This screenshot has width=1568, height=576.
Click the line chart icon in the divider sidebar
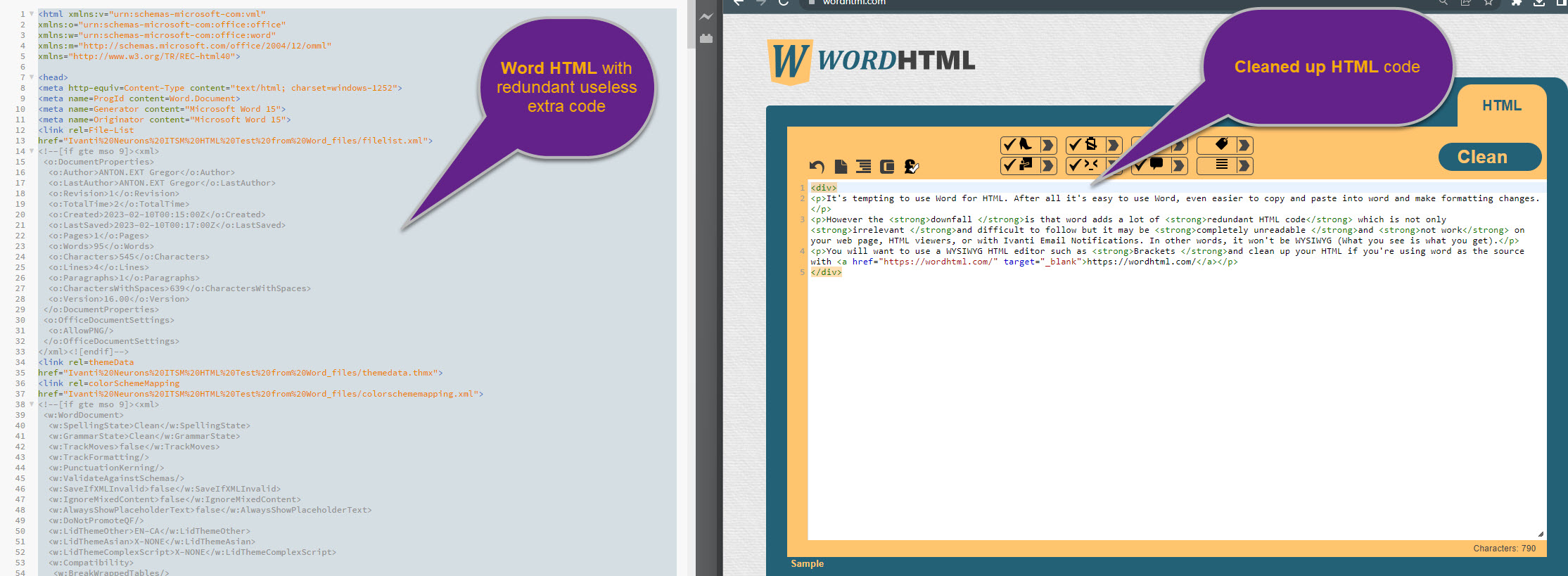(706, 17)
